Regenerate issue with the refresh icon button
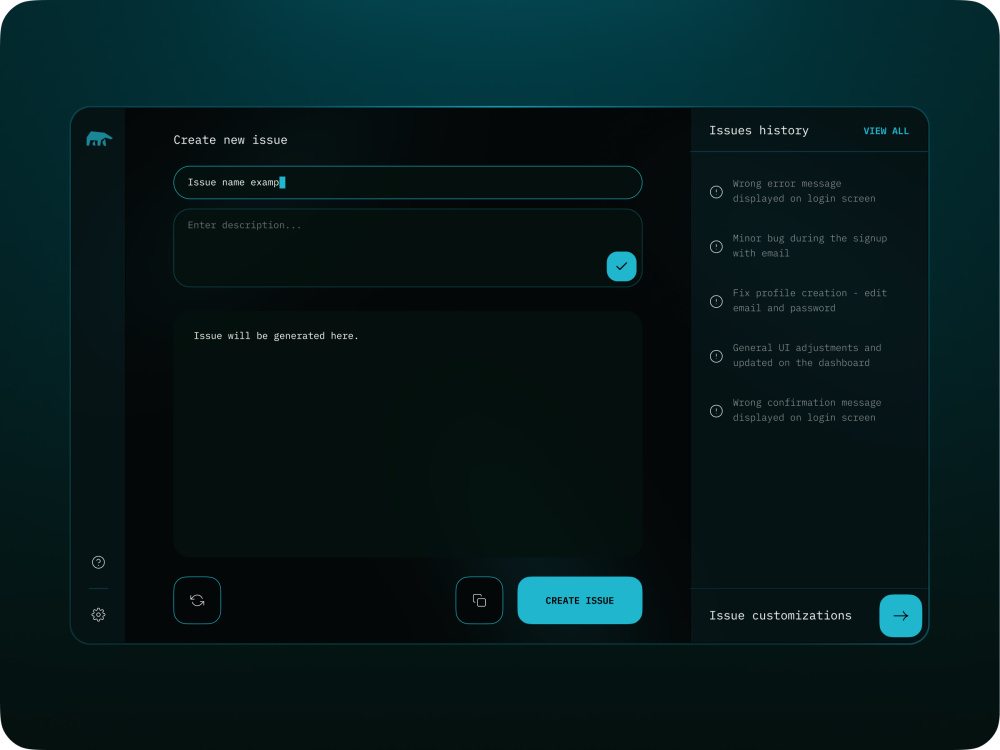 [197, 600]
